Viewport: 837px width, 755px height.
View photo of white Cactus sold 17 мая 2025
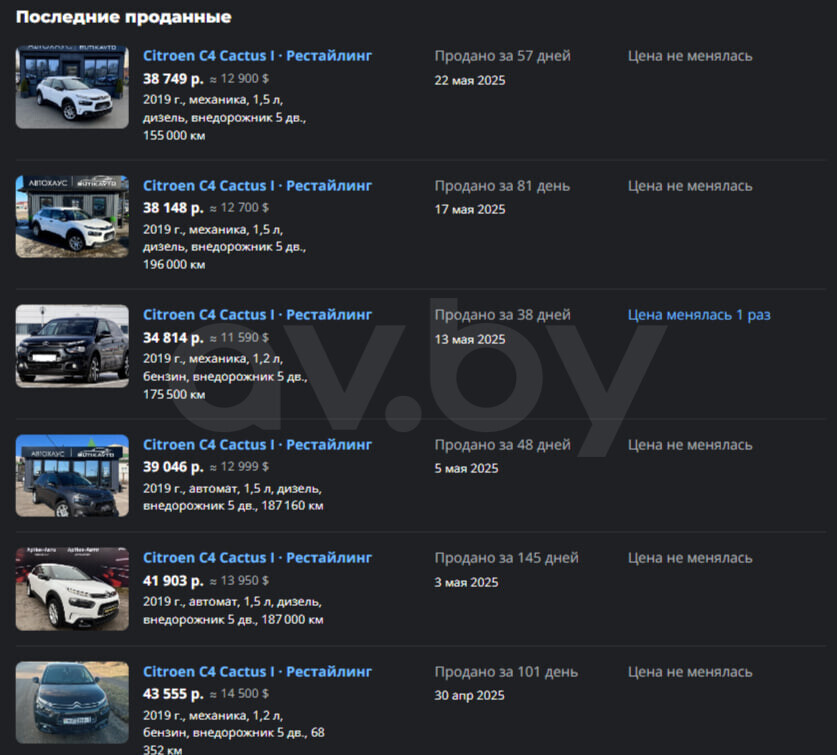click(x=72, y=217)
